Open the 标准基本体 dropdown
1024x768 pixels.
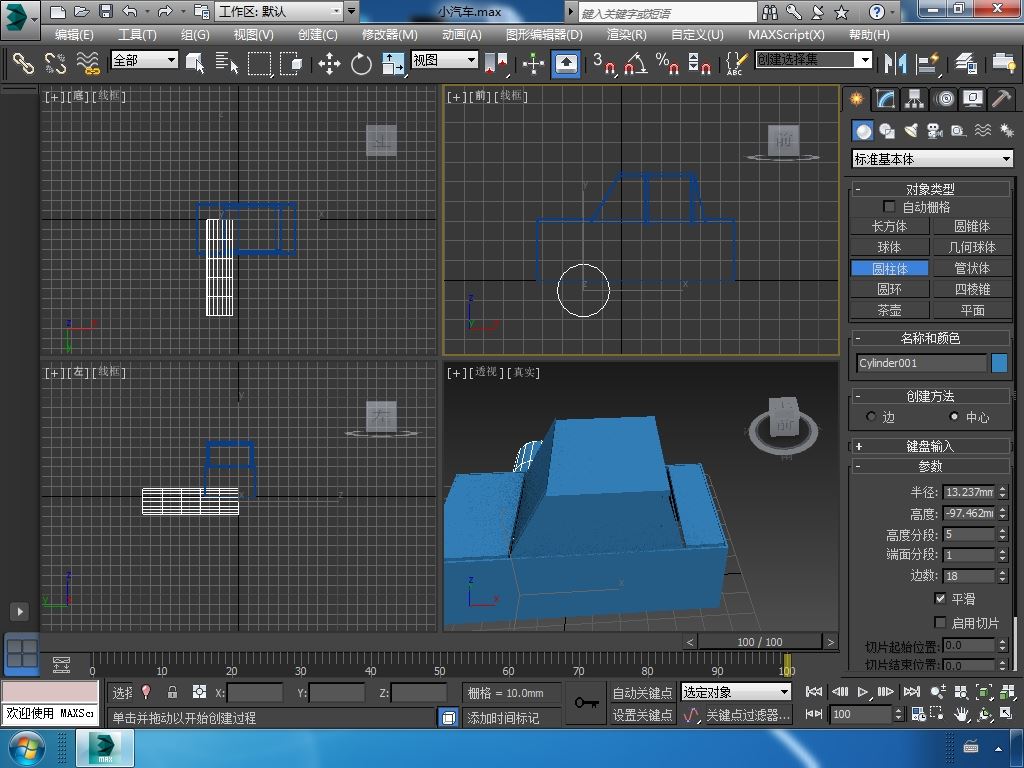[x=932, y=159]
